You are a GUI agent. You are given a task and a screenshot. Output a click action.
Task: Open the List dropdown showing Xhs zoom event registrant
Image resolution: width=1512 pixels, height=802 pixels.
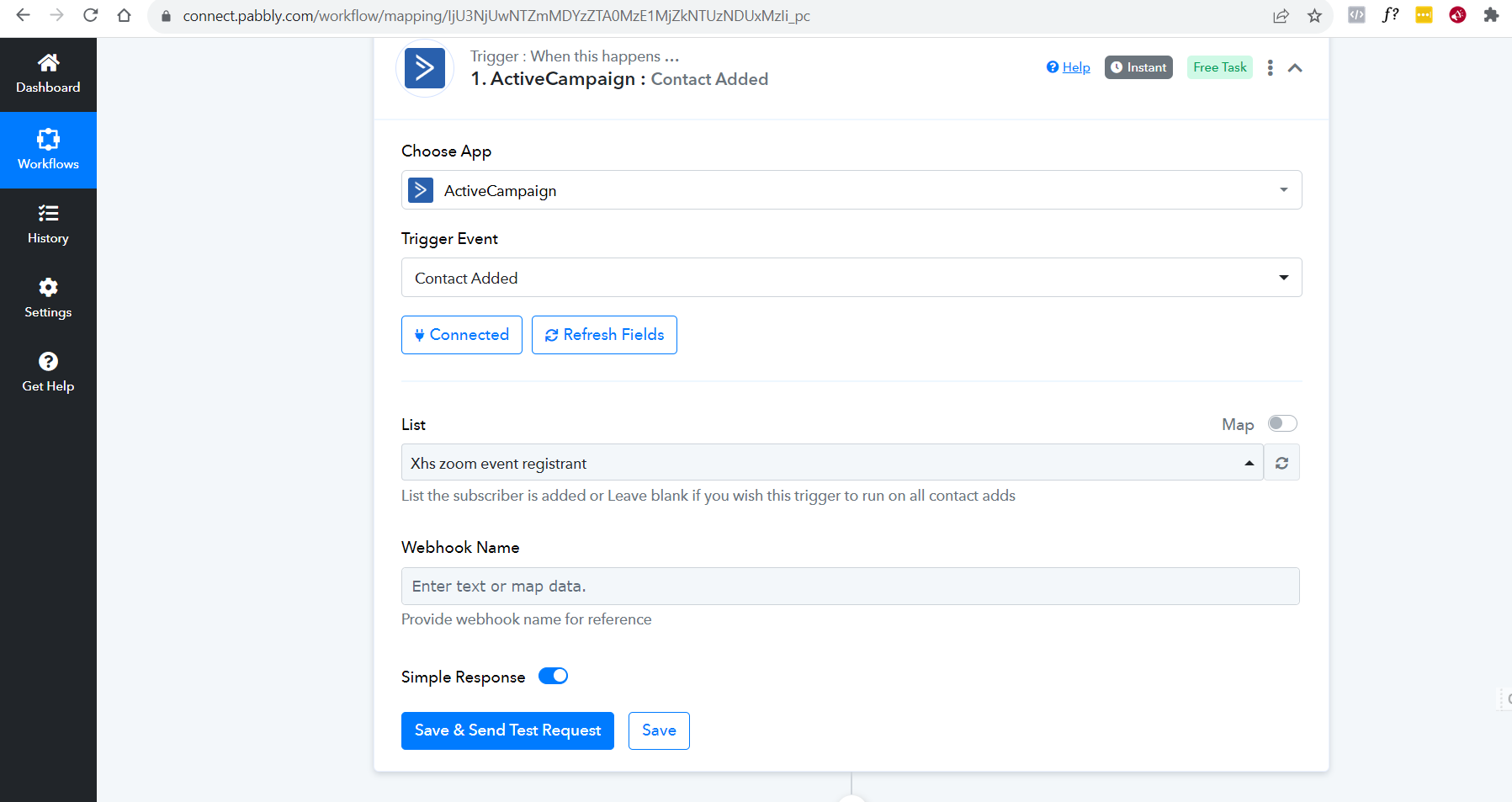coord(832,463)
